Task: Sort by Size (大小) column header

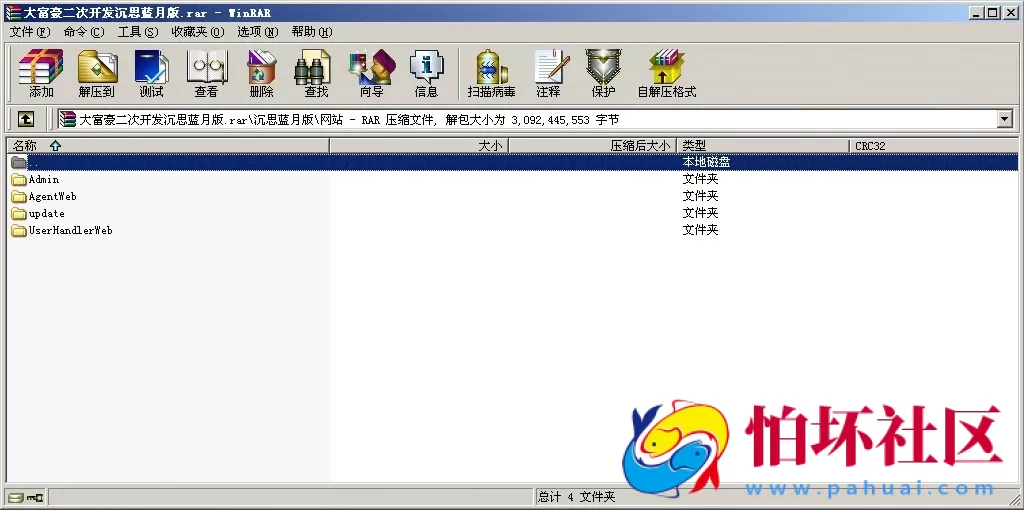Action: click(x=419, y=146)
